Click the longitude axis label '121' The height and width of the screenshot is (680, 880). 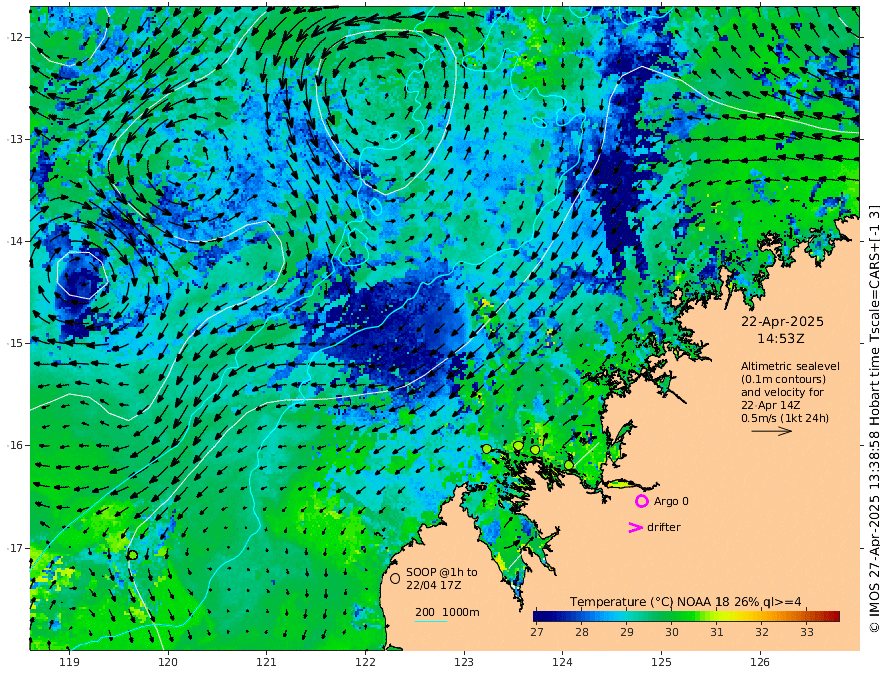(x=267, y=663)
